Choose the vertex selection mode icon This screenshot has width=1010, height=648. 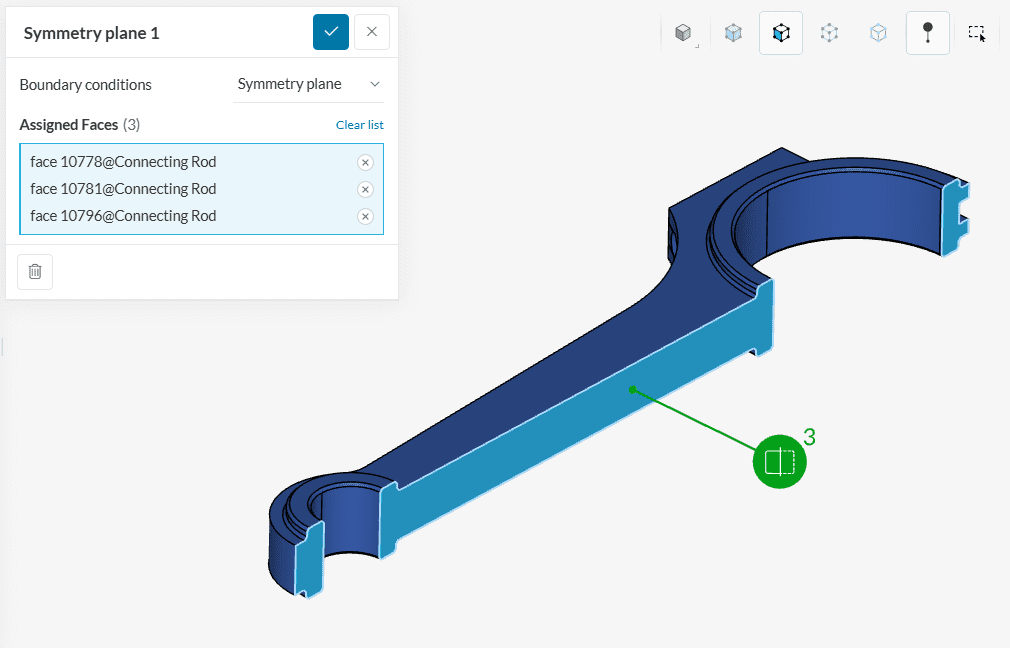tap(878, 33)
